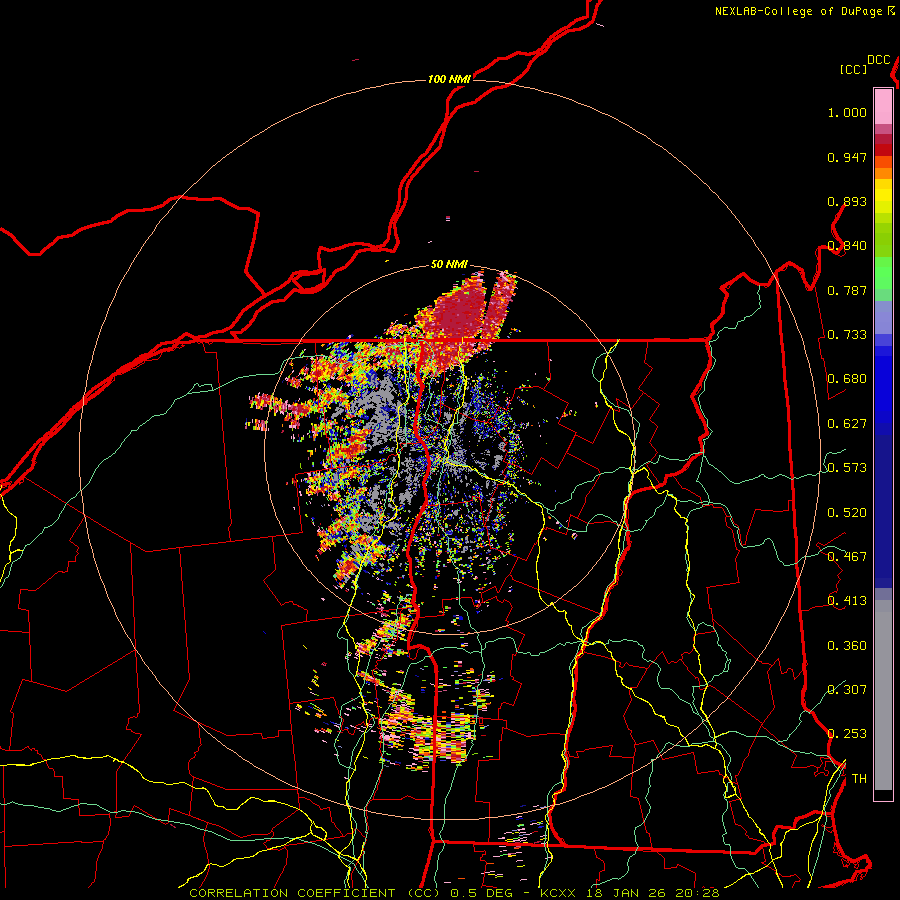This screenshot has height=900, width=900.
Task: Click the 100 NMI range ring label
Action: 449,79
